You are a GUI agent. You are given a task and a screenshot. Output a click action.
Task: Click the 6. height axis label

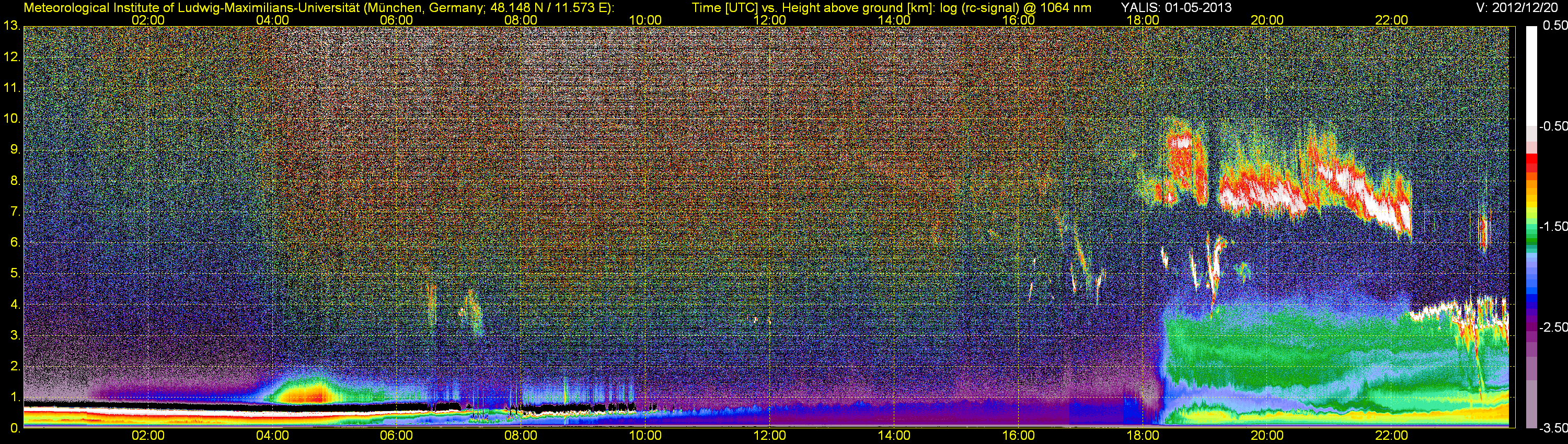15,243
